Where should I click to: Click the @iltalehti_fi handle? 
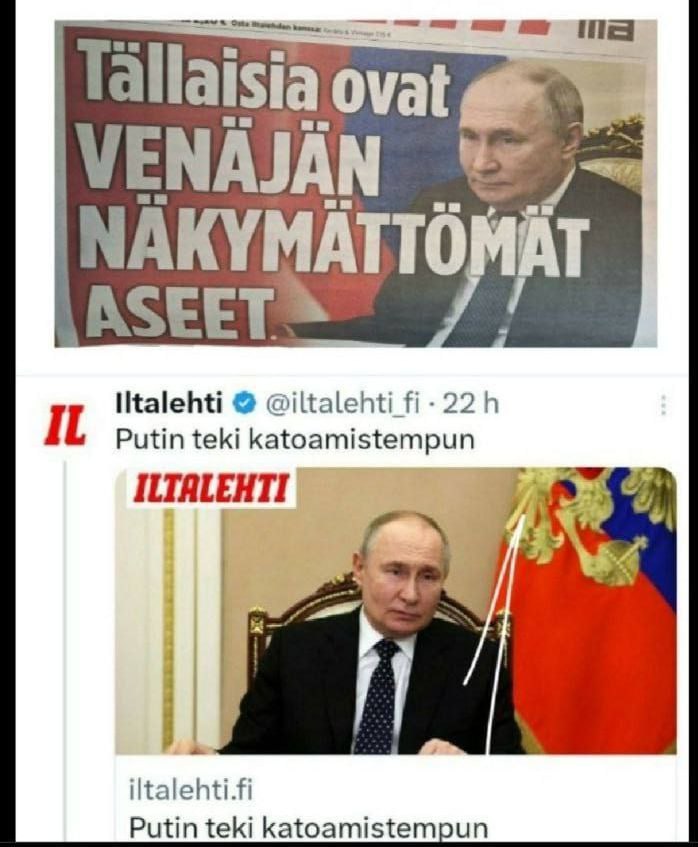coord(342,404)
